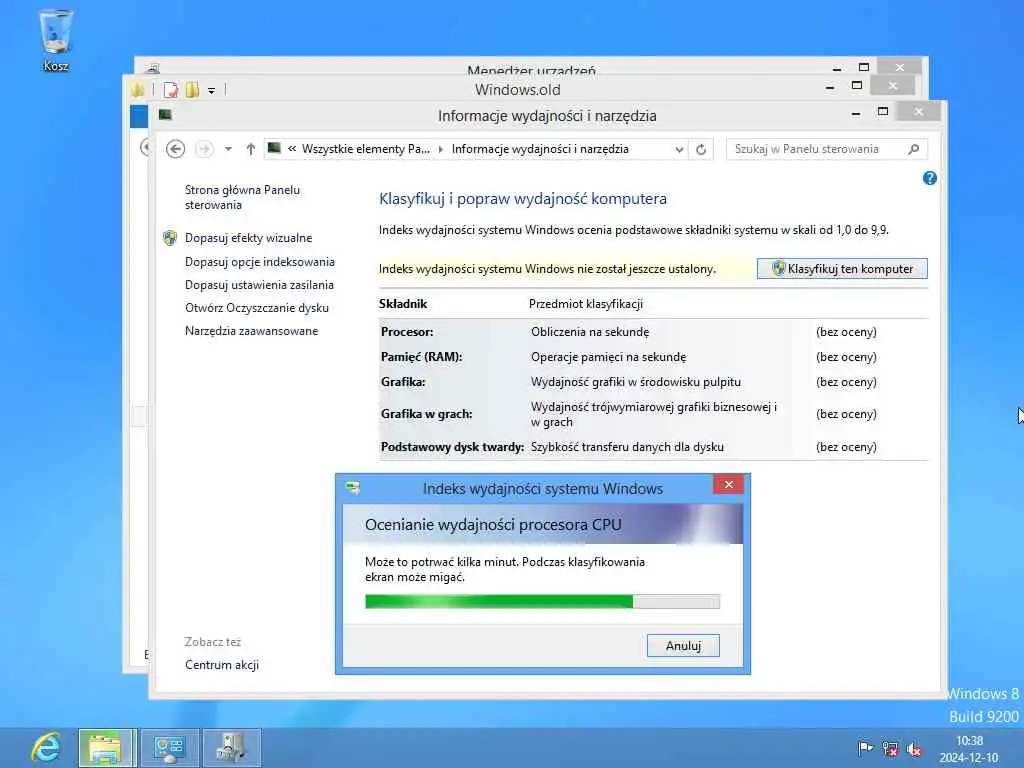Click the search magnifier icon
Screen dimensions: 1024x768
(x=914, y=149)
